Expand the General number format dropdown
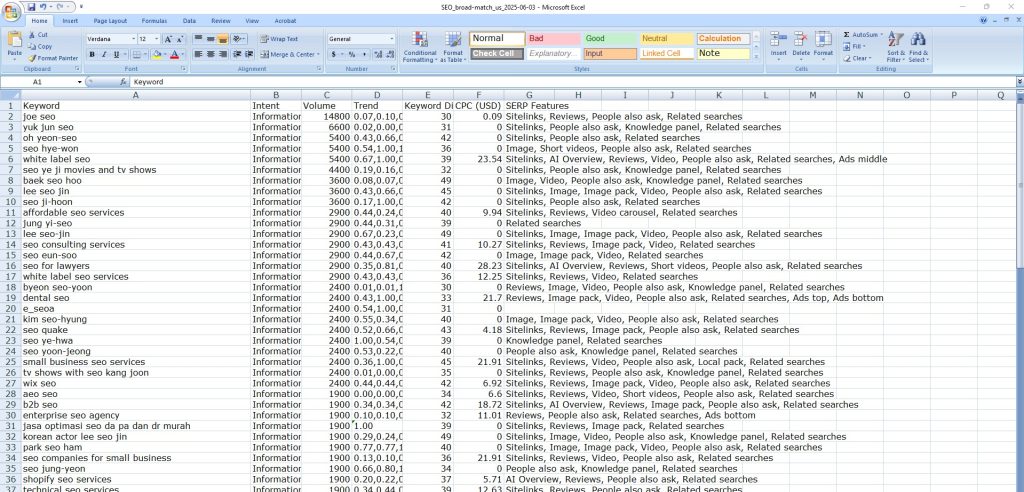This screenshot has height=492, width=1024. (391, 39)
